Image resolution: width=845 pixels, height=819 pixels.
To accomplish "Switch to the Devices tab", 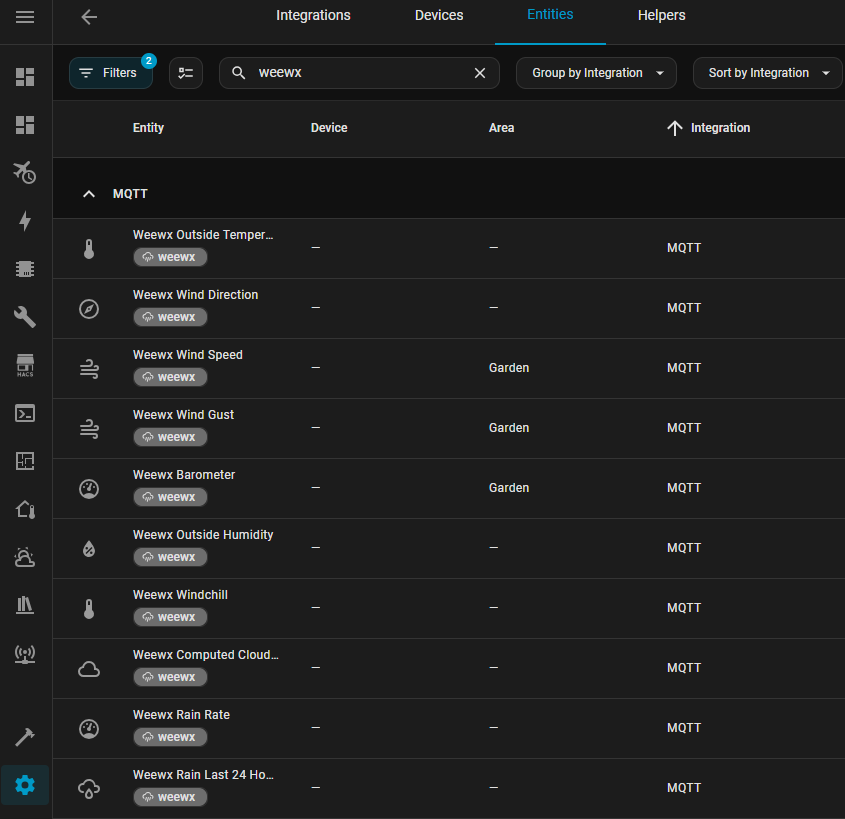I will 439,16.
